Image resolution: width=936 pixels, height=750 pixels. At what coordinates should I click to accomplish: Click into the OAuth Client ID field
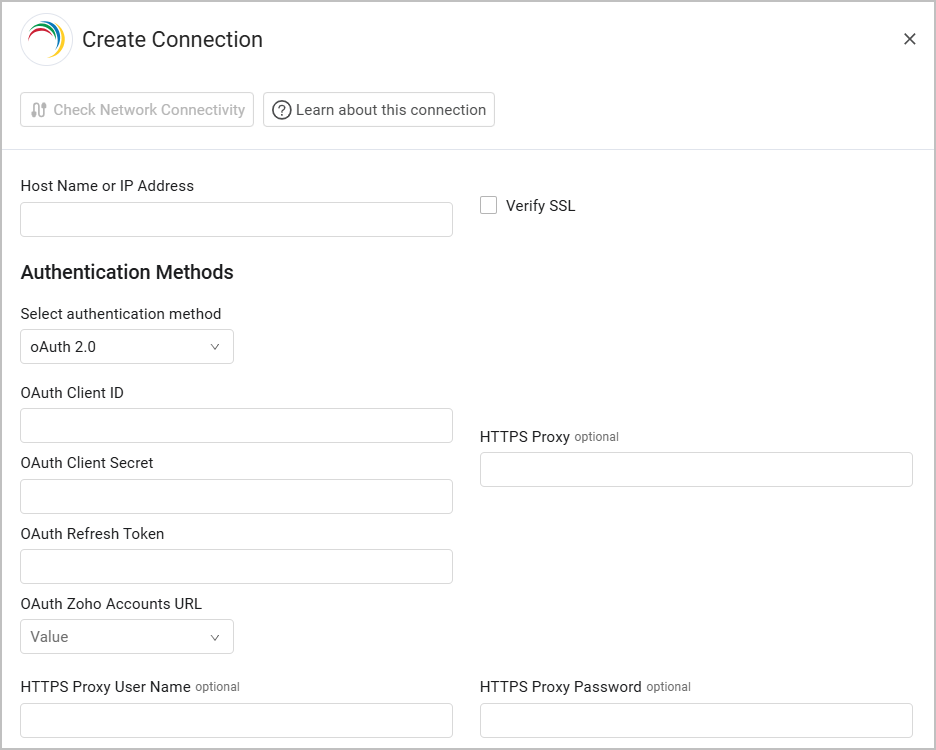coord(236,426)
